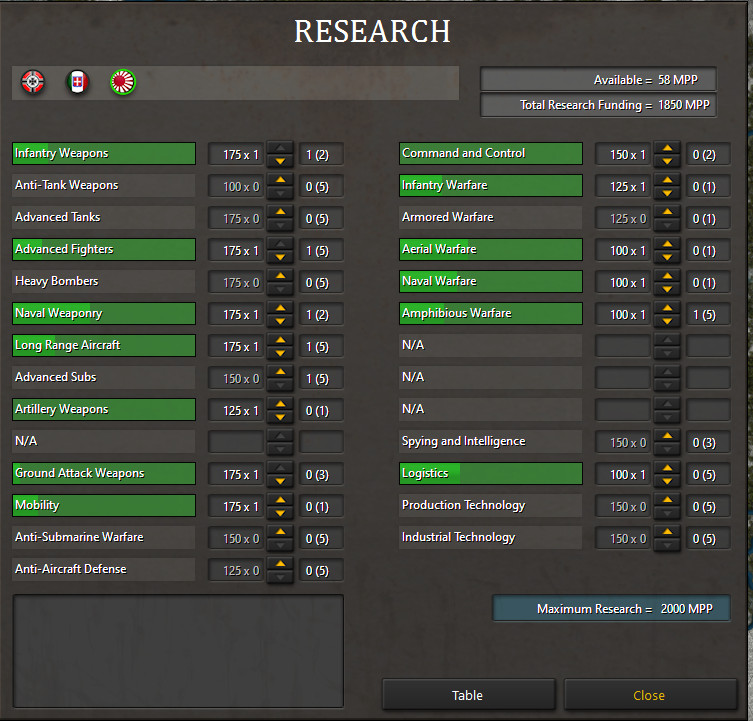Decrease Logistics research investment

pos(667,481)
